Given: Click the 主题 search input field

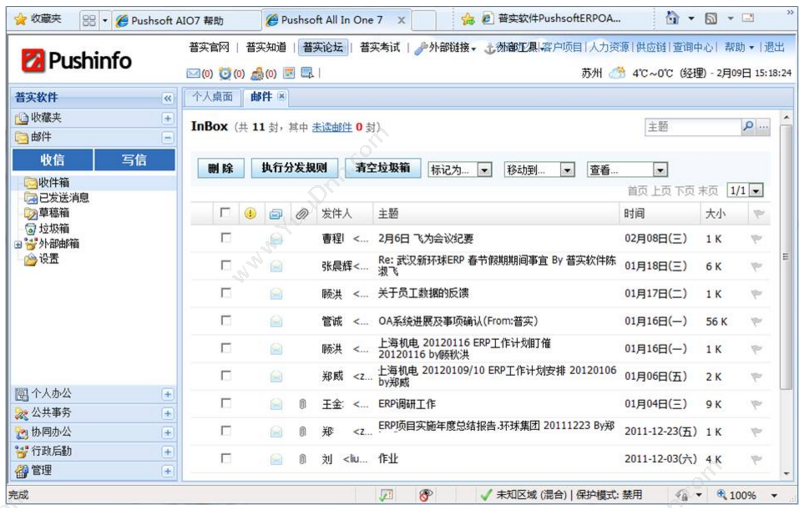Looking at the screenshot, I should (693, 127).
